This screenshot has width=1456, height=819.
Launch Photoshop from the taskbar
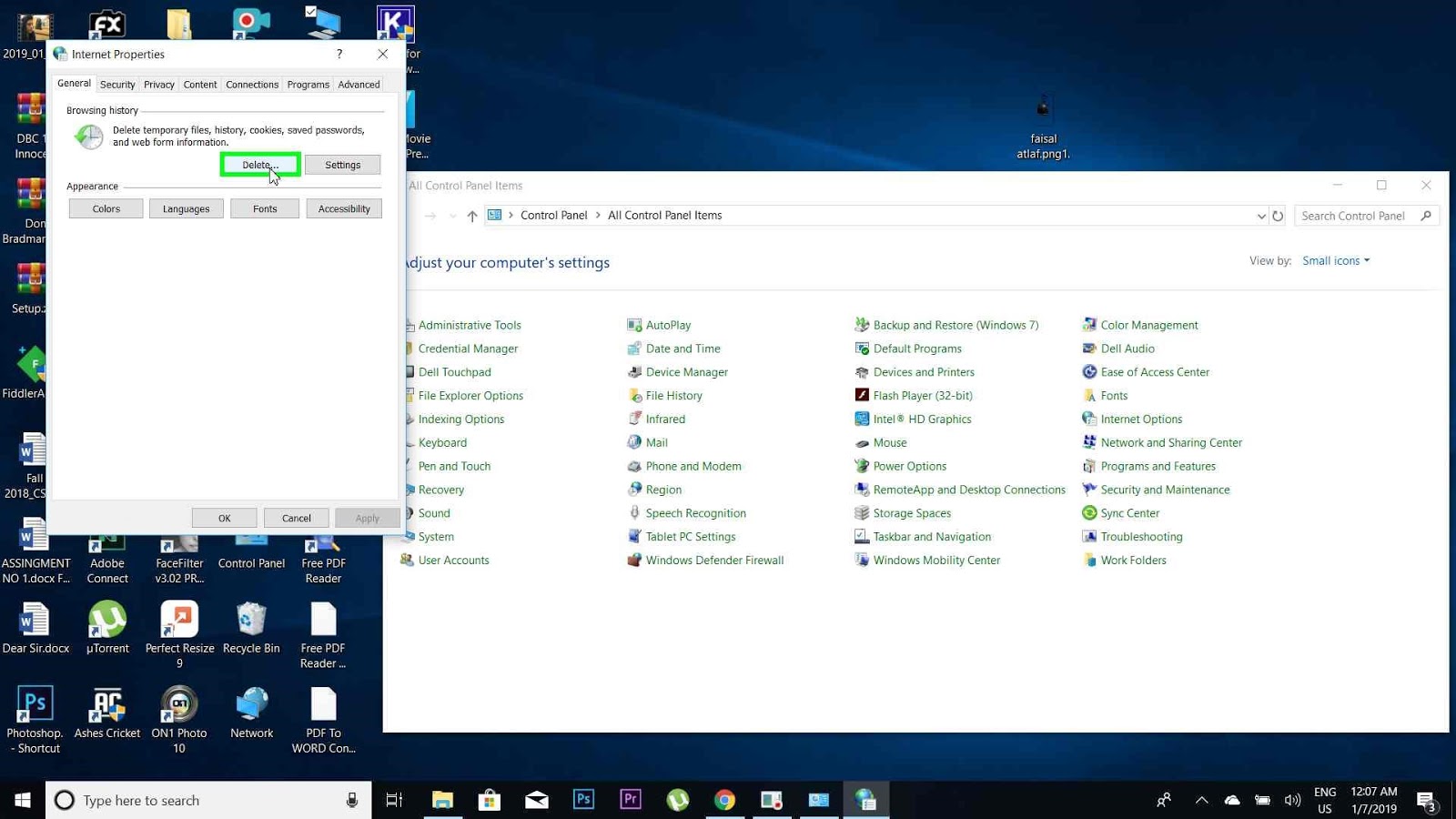point(583,800)
